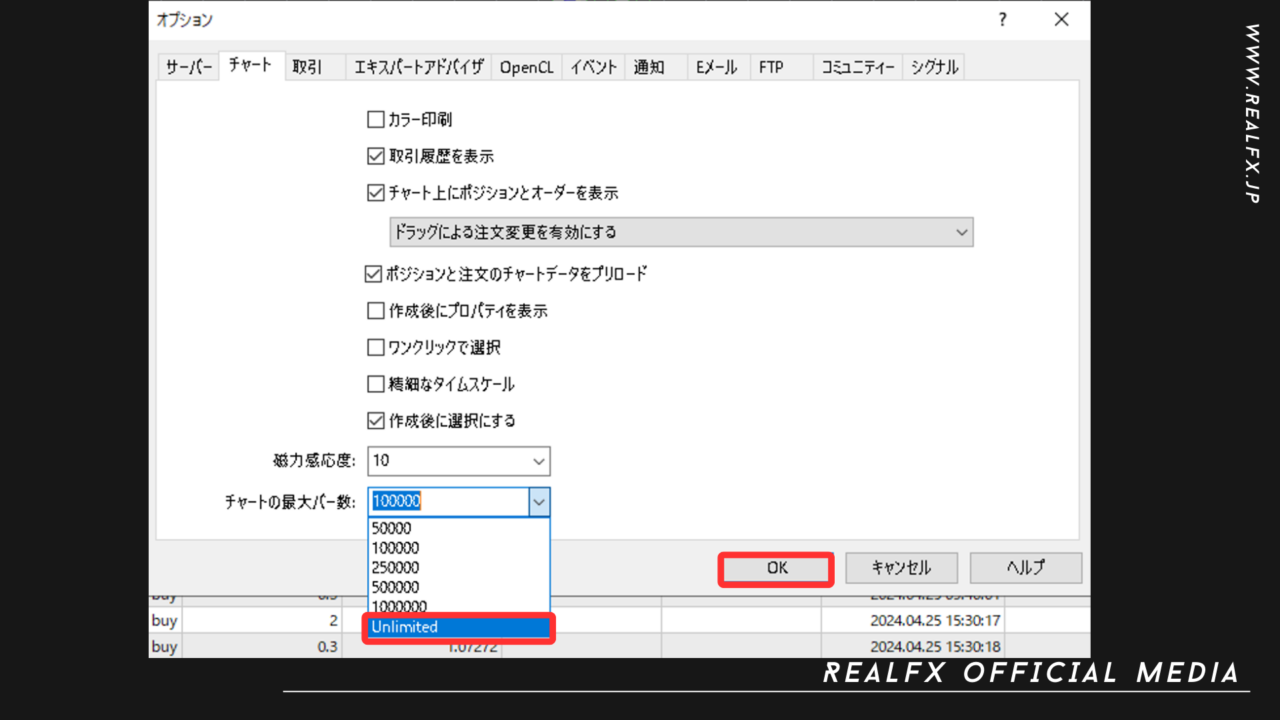Collapse the チャートの最大バー数 dropdown arrow
The width and height of the screenshot is (1280, 720).
540,501
